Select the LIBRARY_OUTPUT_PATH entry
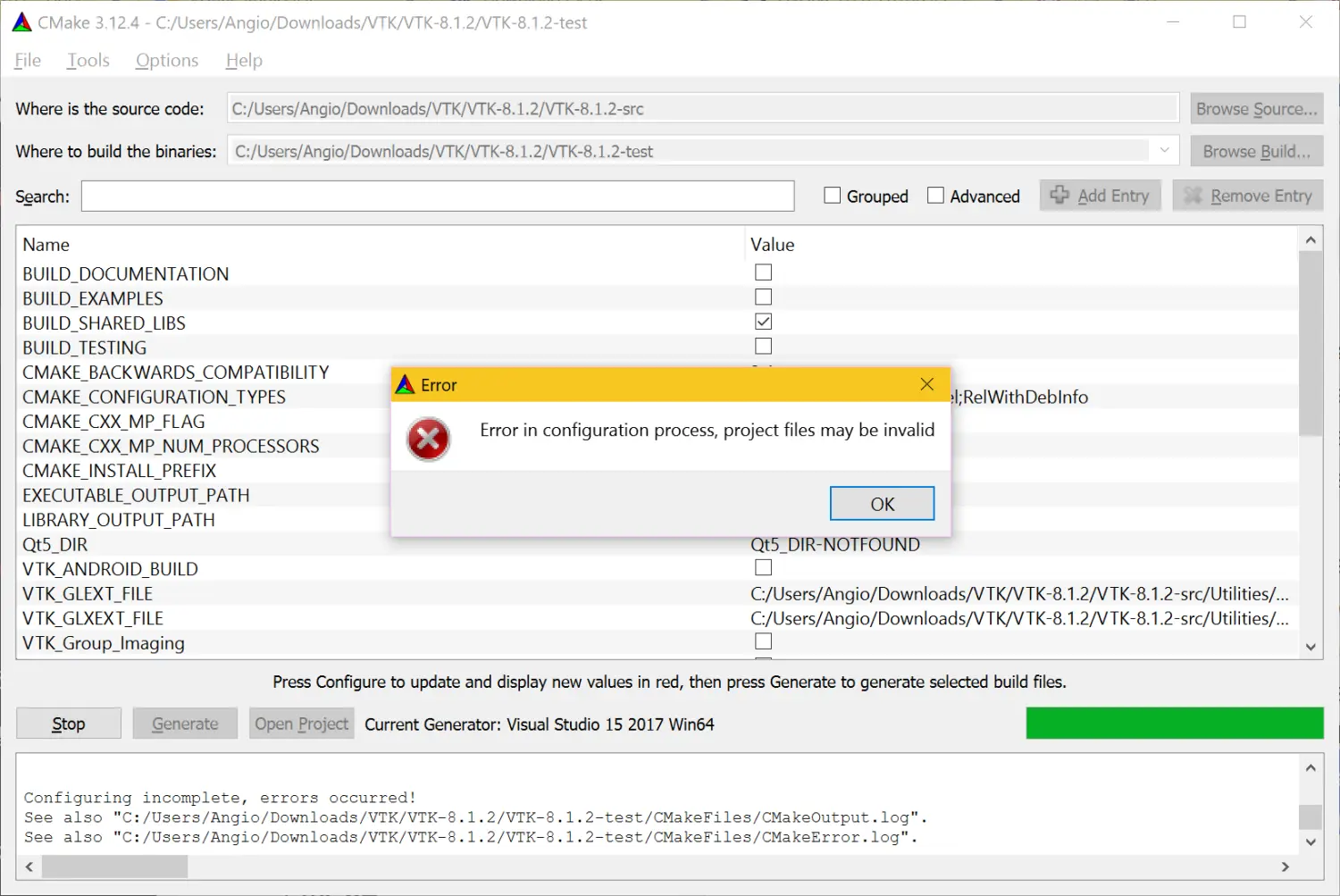 pyautogui.click(x=119, y=520)
